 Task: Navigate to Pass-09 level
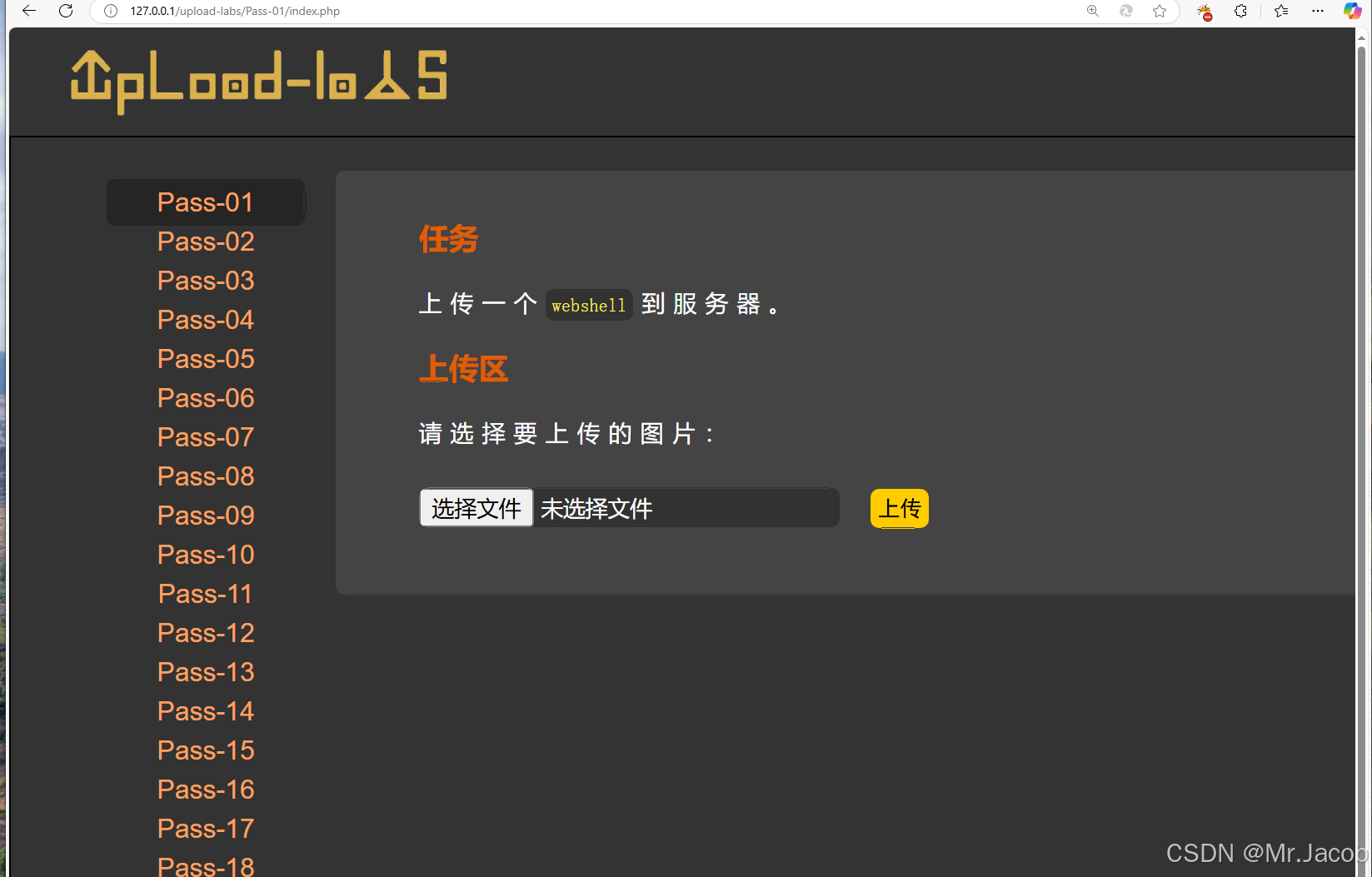pyautogui.click(x=206, y=516)
